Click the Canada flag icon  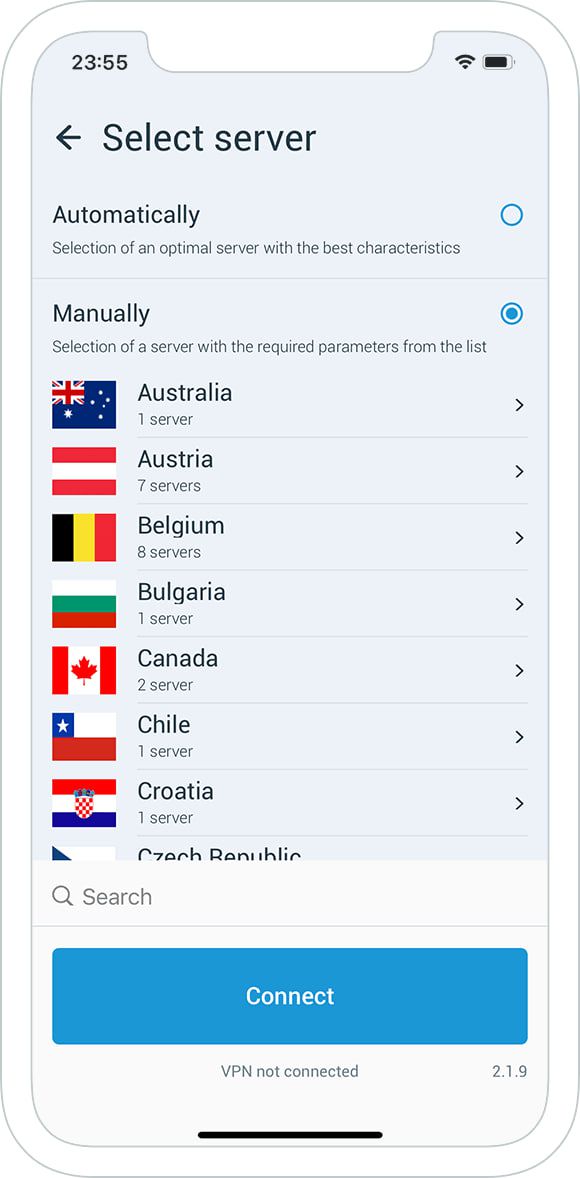pyautogui.click(x=84, y=670)
